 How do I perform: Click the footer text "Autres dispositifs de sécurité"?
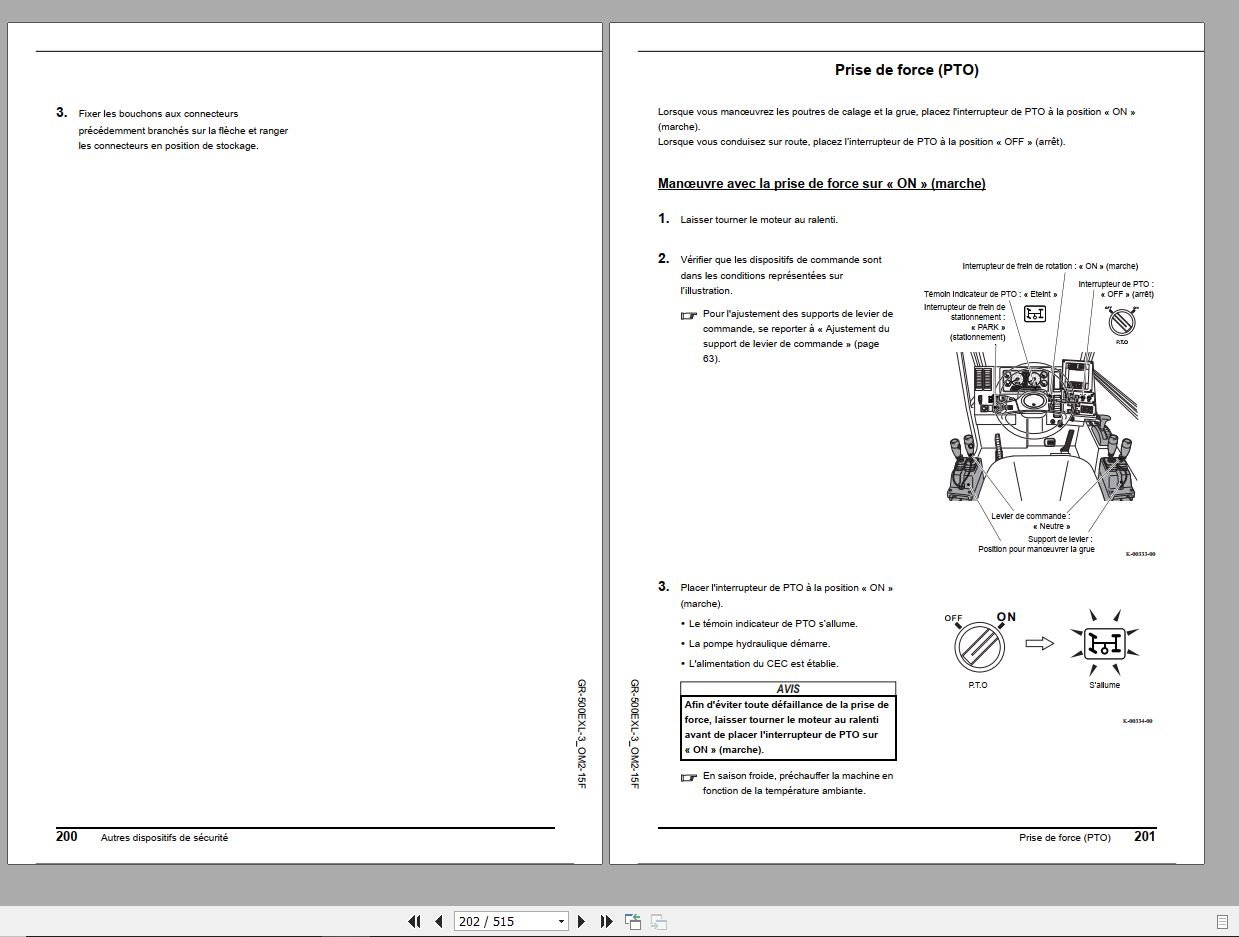tap(164, 838)
